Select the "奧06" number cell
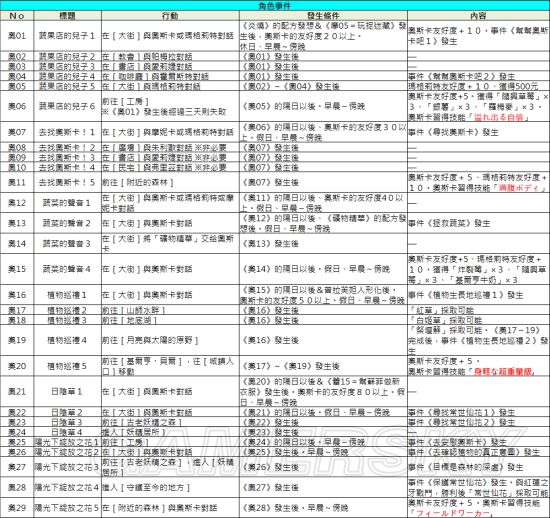Image resolution: width=550 pixels, height=518 pixels. (17, 106)
